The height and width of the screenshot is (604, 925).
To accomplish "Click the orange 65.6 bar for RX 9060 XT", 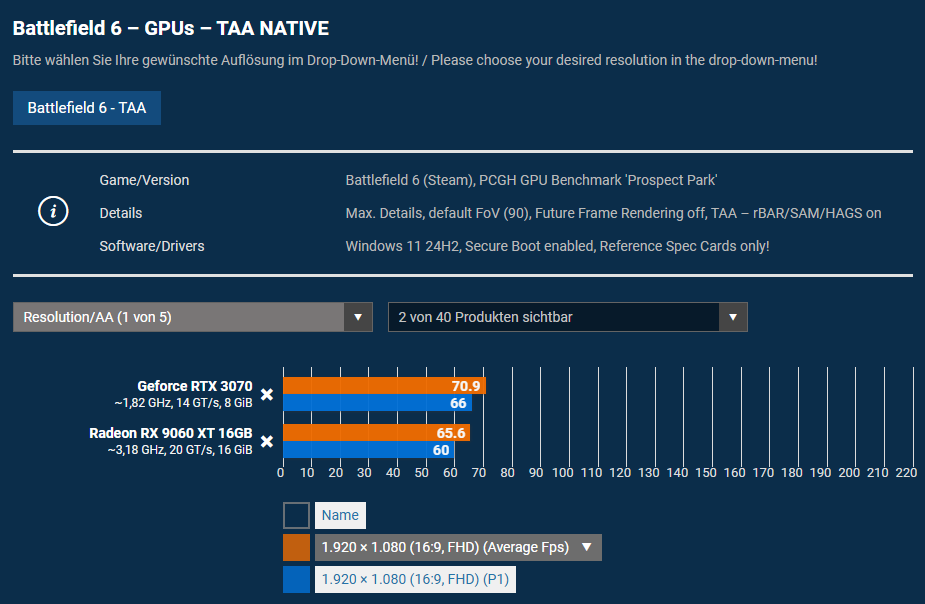I will [376, 433].
